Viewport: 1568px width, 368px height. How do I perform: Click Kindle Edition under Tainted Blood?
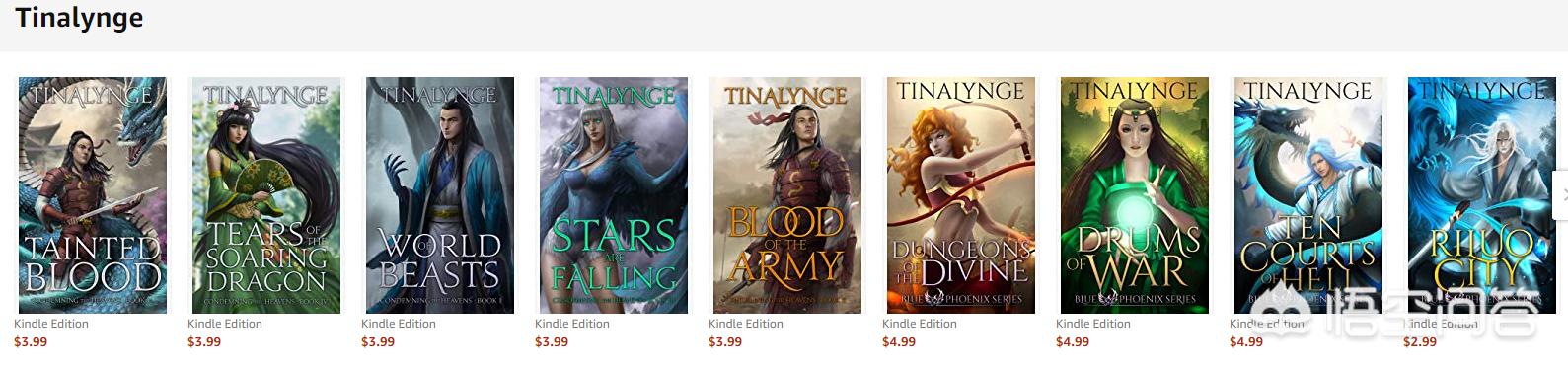[51, 324]
